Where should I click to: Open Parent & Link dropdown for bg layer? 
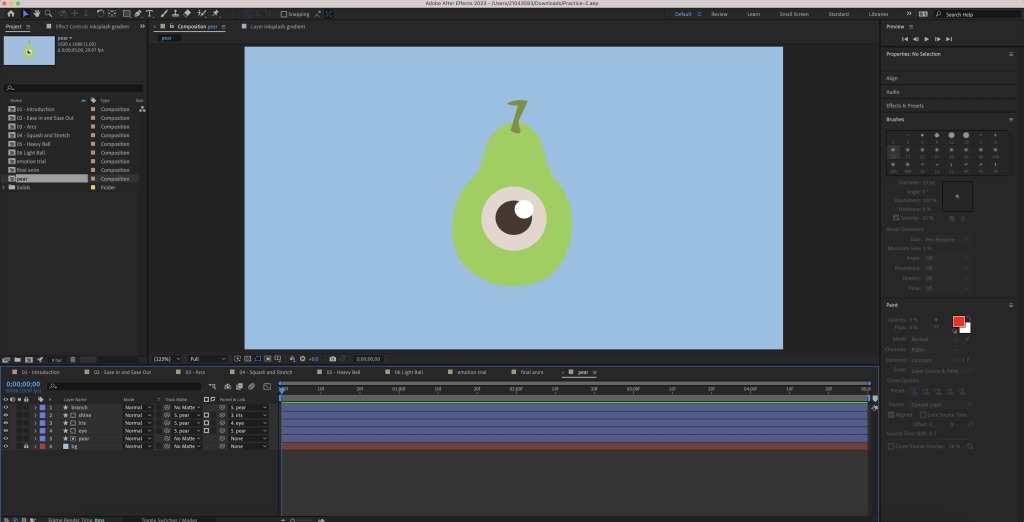point(248,446)
